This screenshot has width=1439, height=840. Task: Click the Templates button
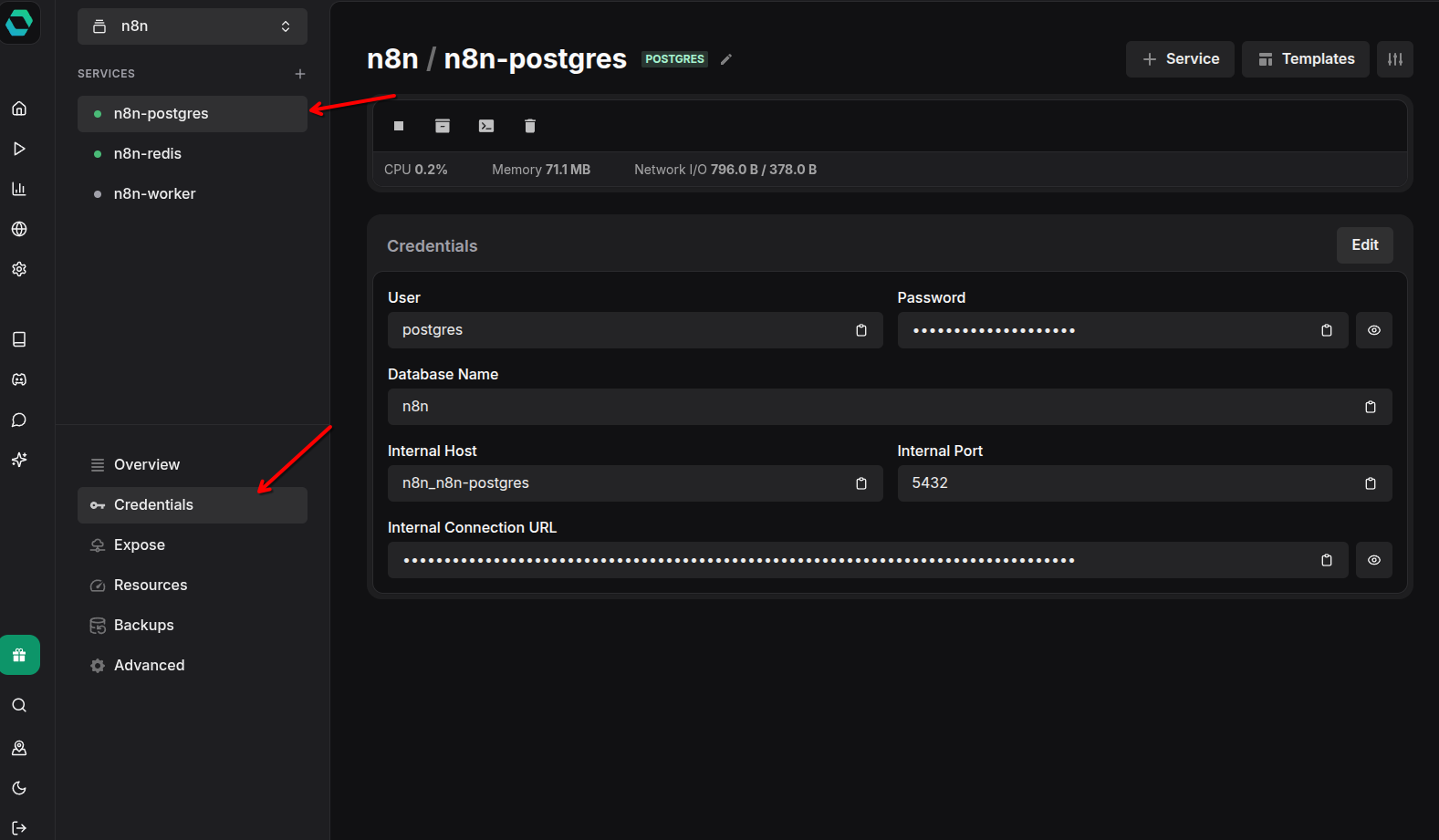coord(1306,59)
